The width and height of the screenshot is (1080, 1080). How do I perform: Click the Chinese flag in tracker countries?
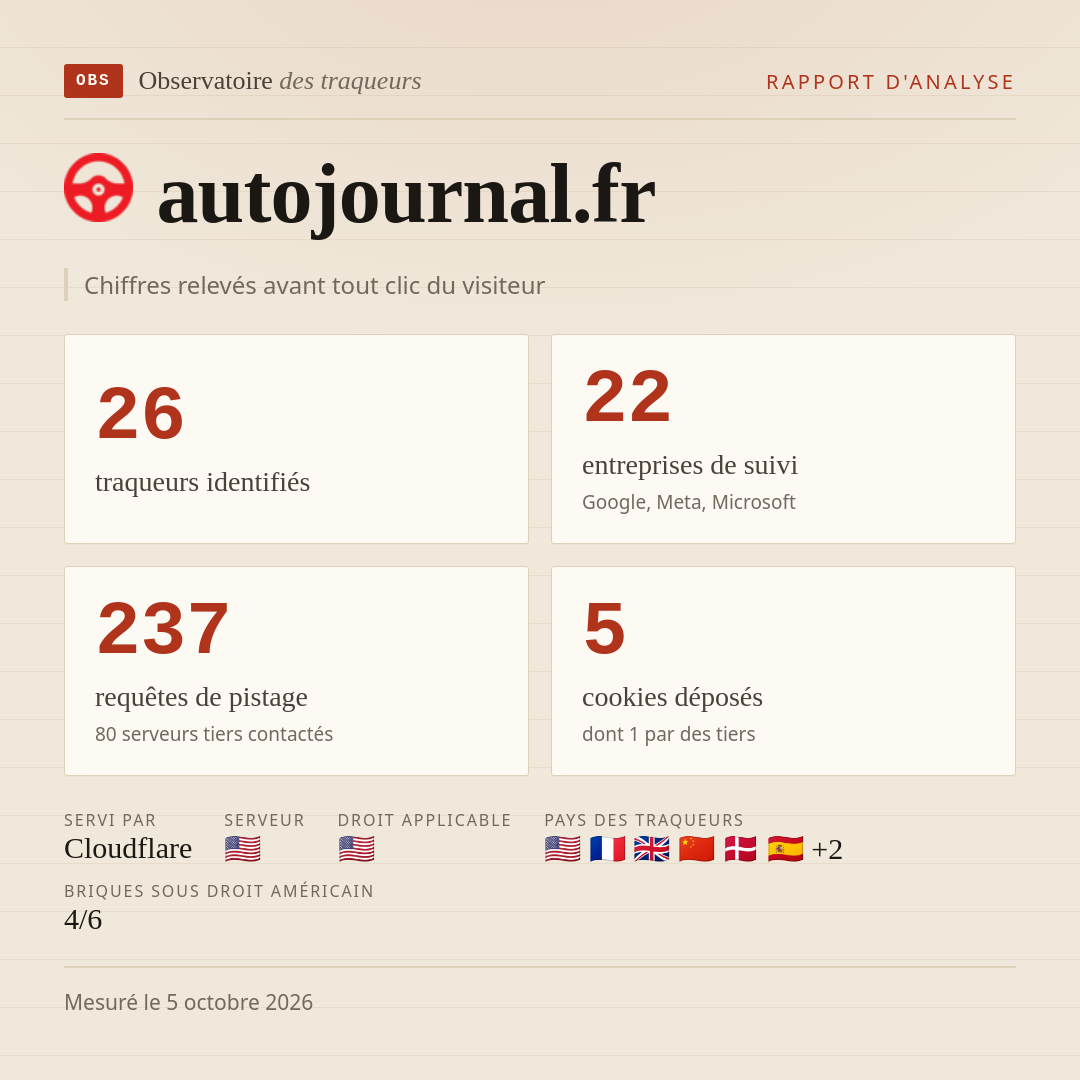pos(696,849)
